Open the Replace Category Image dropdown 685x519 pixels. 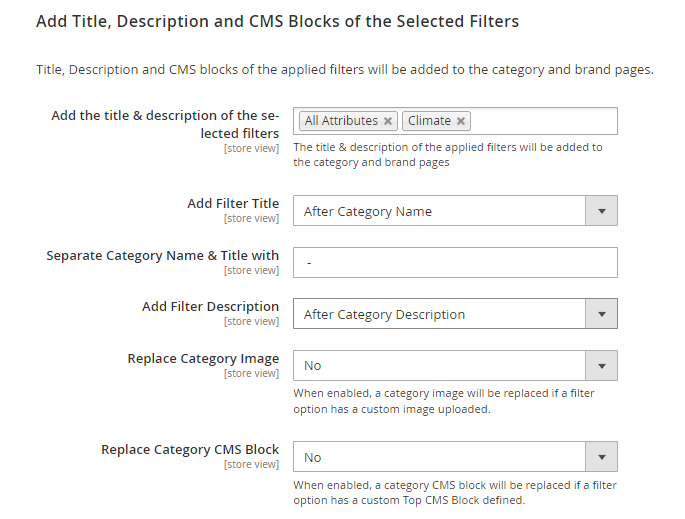(455, 366)
